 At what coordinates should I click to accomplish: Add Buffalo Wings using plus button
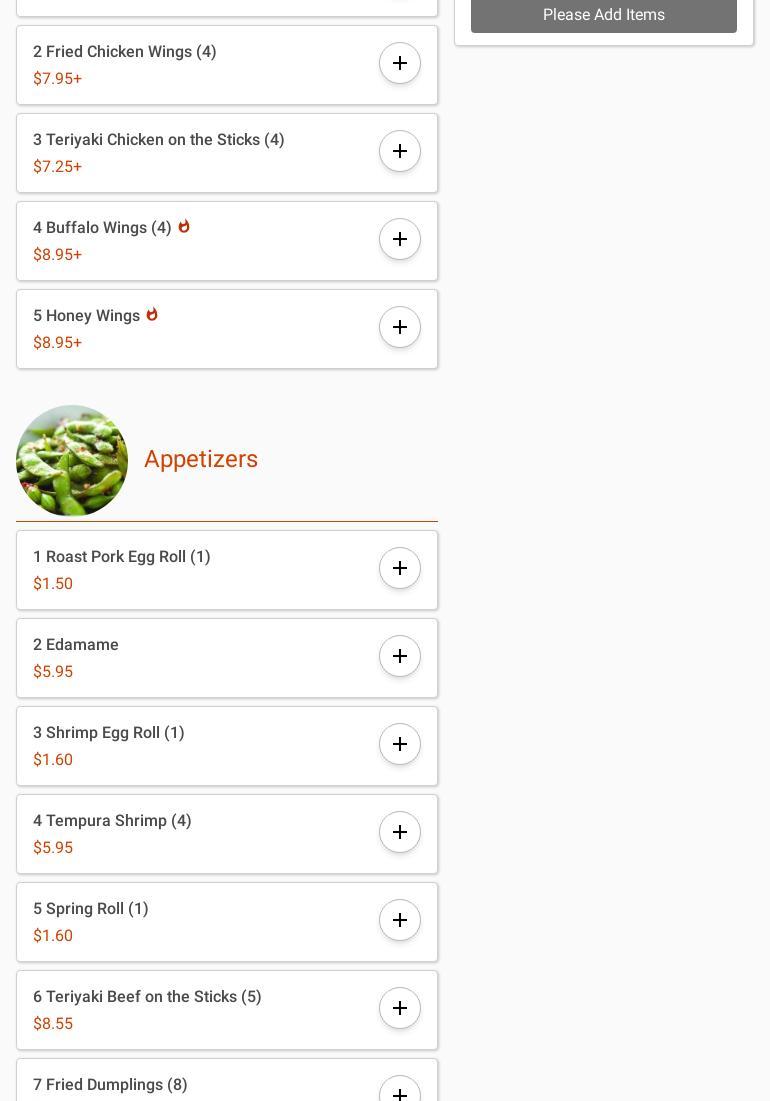click(x=400, y=239)
